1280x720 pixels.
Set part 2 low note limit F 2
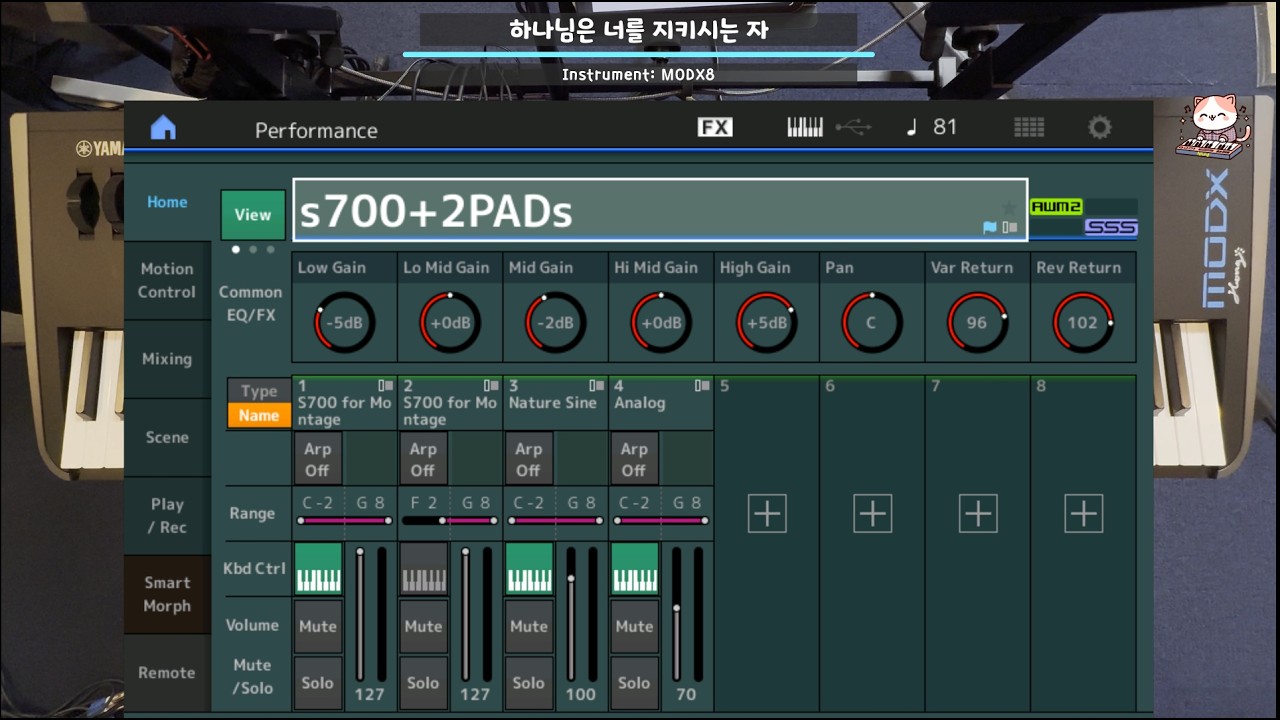coord(423,503)
